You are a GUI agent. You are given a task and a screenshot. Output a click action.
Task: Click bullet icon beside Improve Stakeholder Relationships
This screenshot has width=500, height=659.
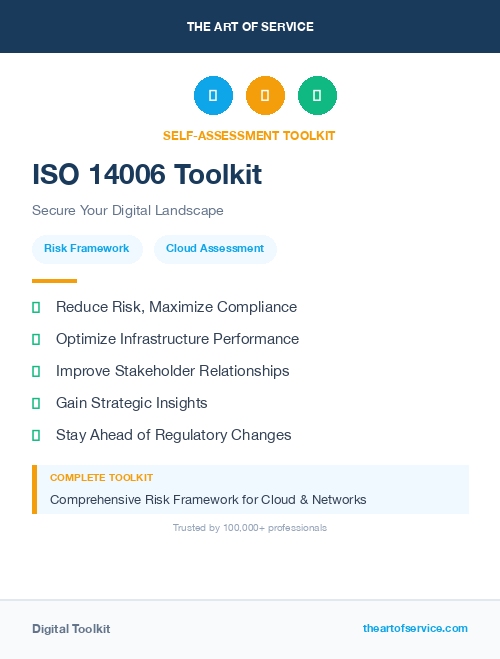(x=36, y=372)
